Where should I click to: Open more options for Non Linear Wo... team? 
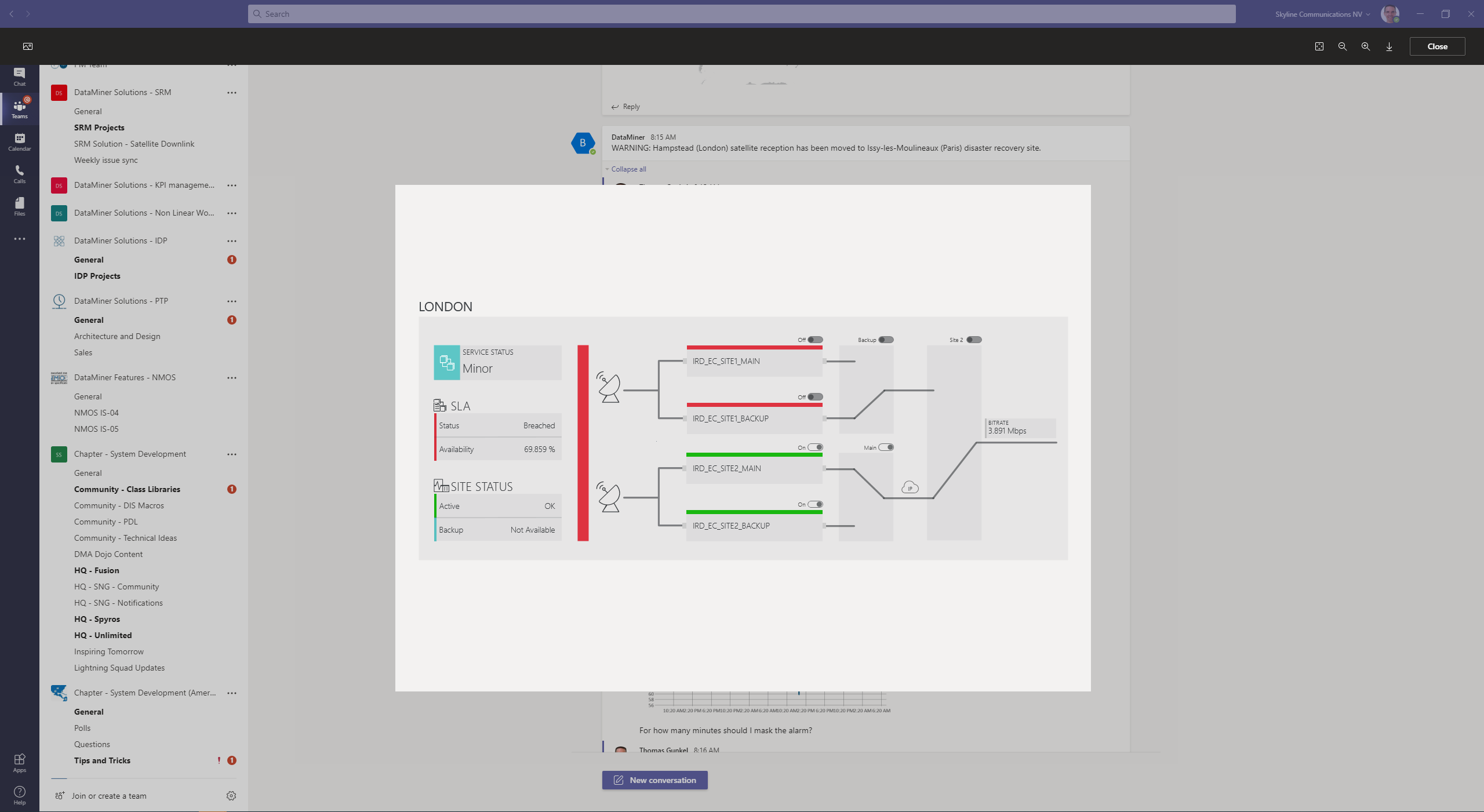coord(232,213)
